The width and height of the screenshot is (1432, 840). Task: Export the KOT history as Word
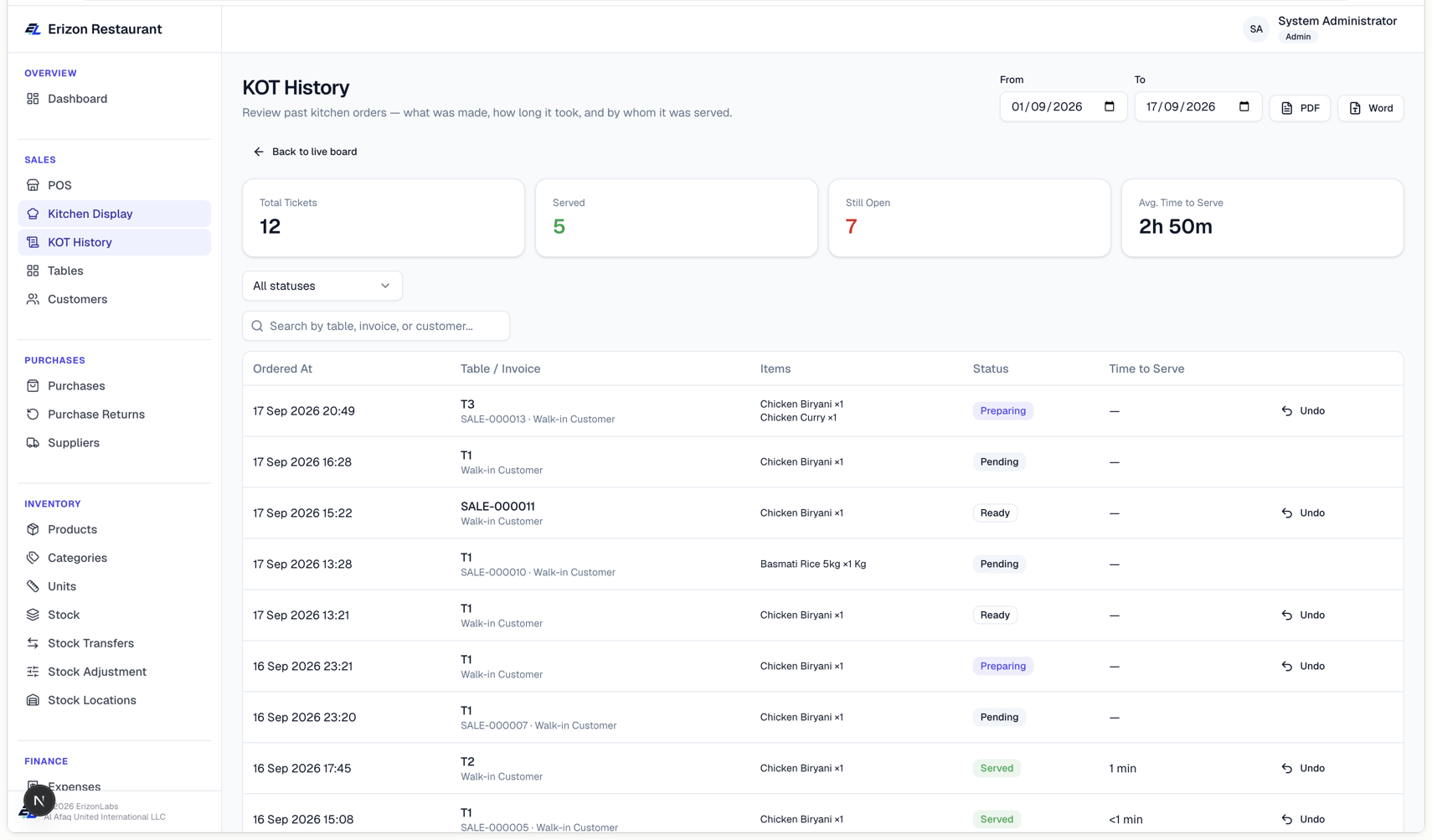click(1370, 108)
